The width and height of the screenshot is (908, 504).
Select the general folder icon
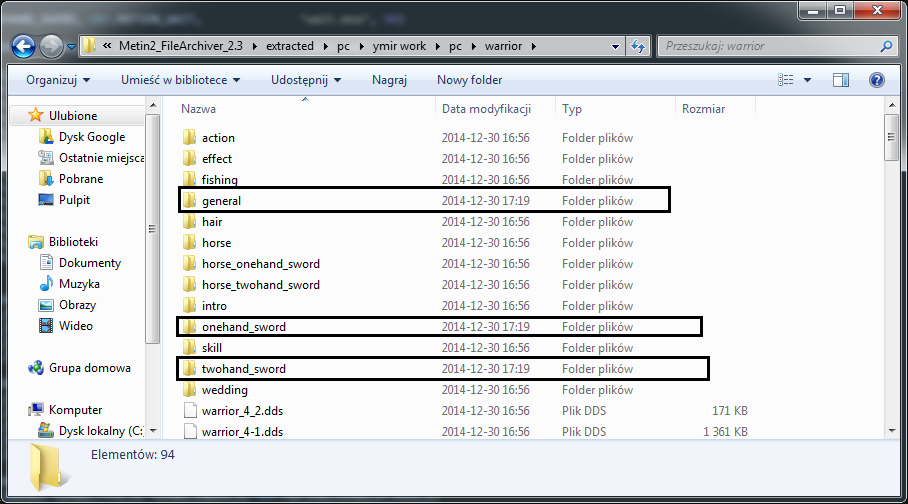coord(189,200)
